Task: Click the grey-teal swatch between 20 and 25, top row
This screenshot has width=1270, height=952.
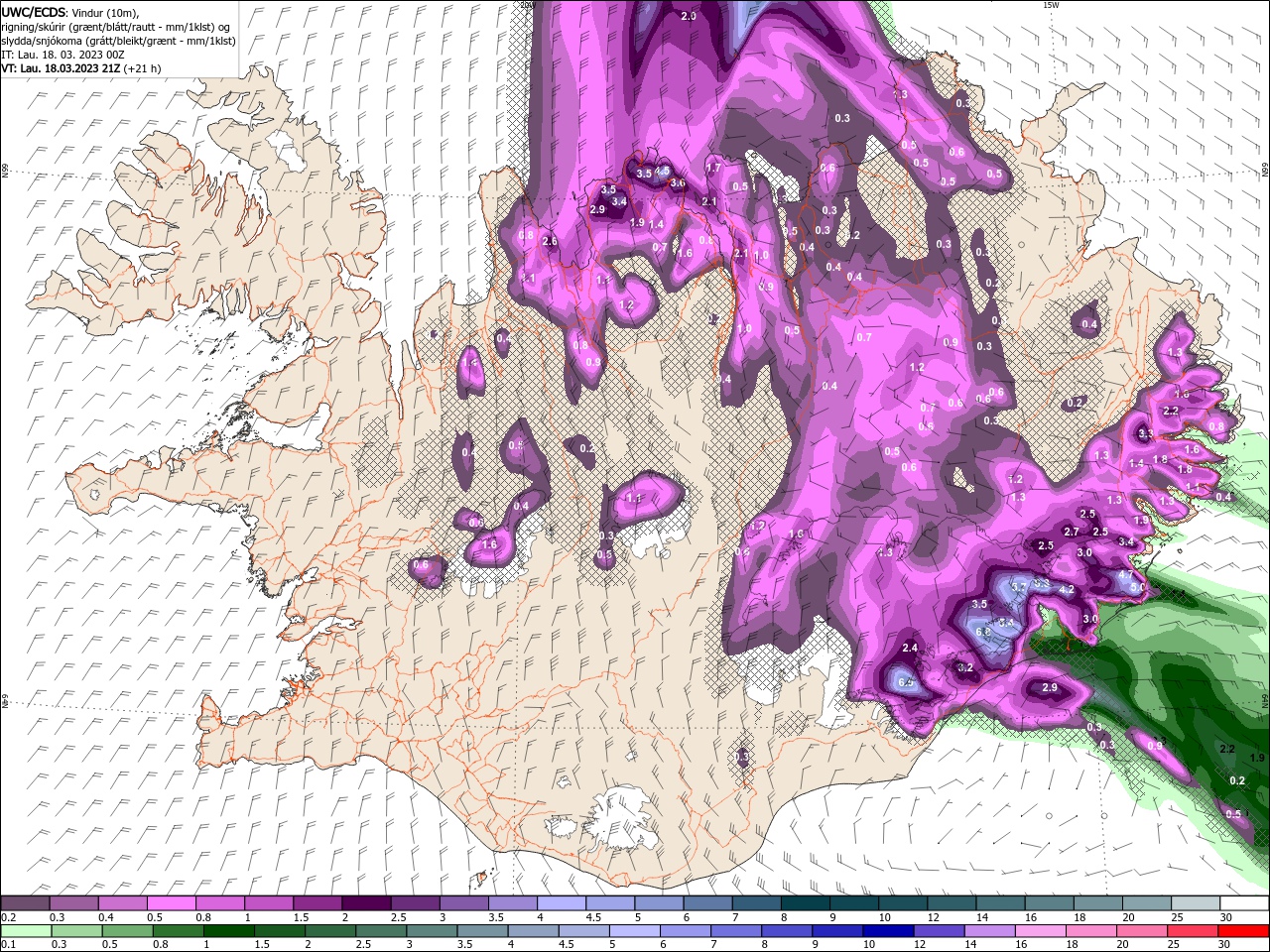Action: pyautogui.click(x=1147, y=903)
